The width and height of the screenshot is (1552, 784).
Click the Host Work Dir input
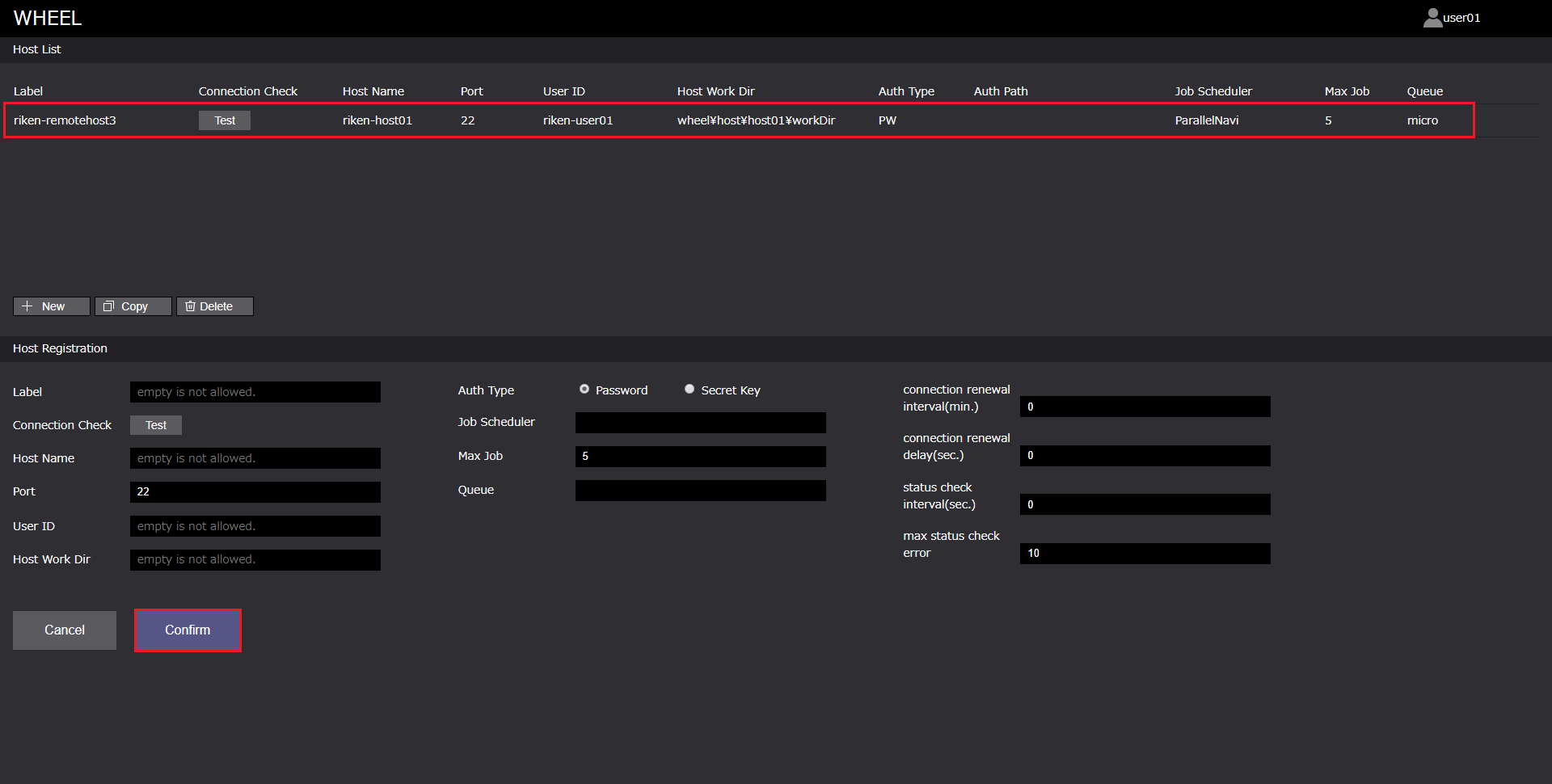(x=255, y=560)
